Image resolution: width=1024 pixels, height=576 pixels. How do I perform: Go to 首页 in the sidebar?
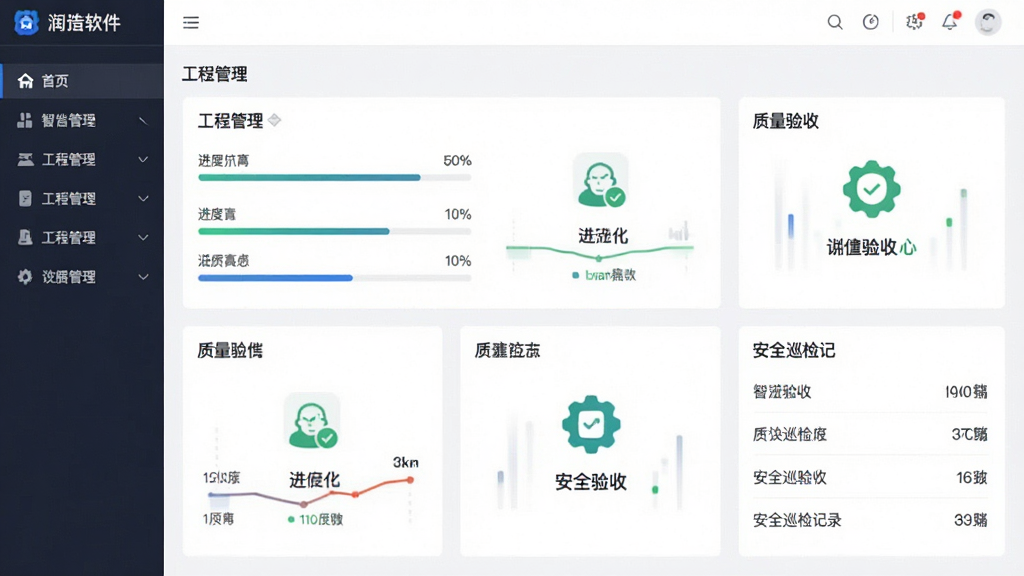[82, 81]
